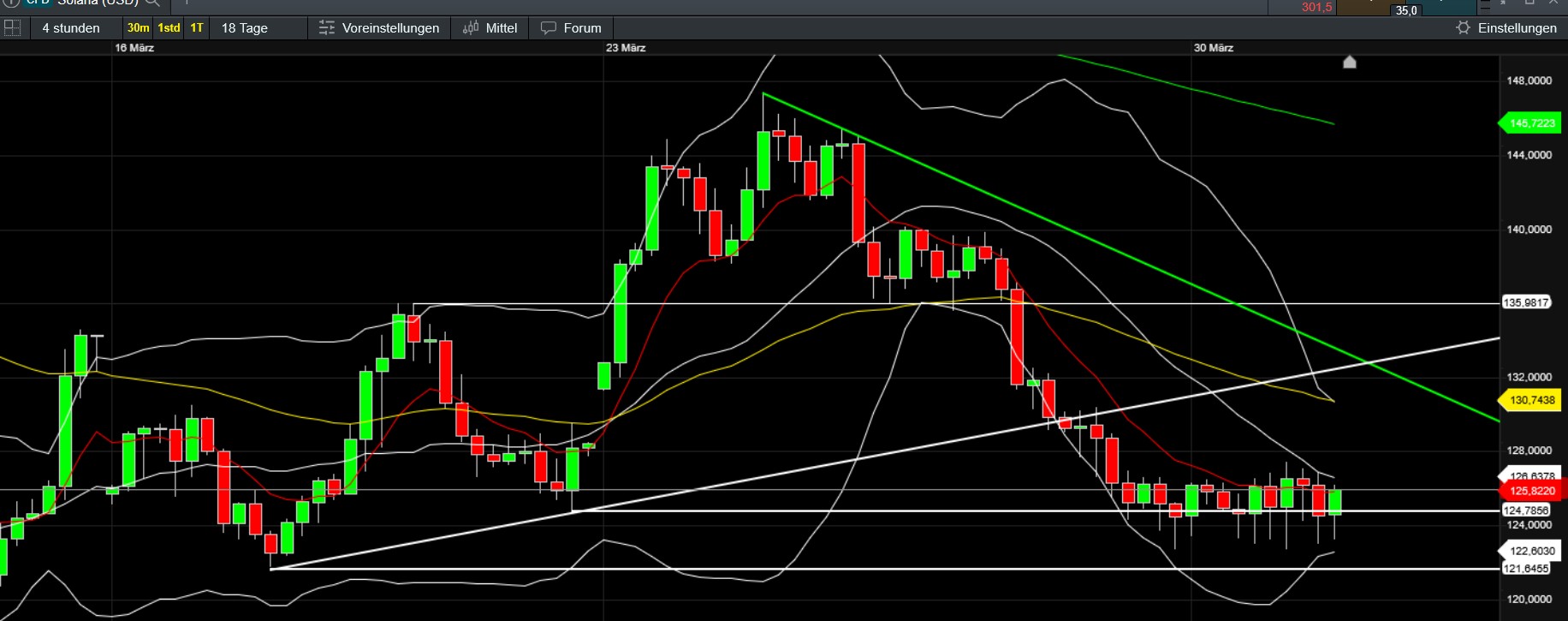The image size is (1568, 621).
Task: Open the Voreinstellungen menu
Action: pyautogui.click(x=379, y=28)
